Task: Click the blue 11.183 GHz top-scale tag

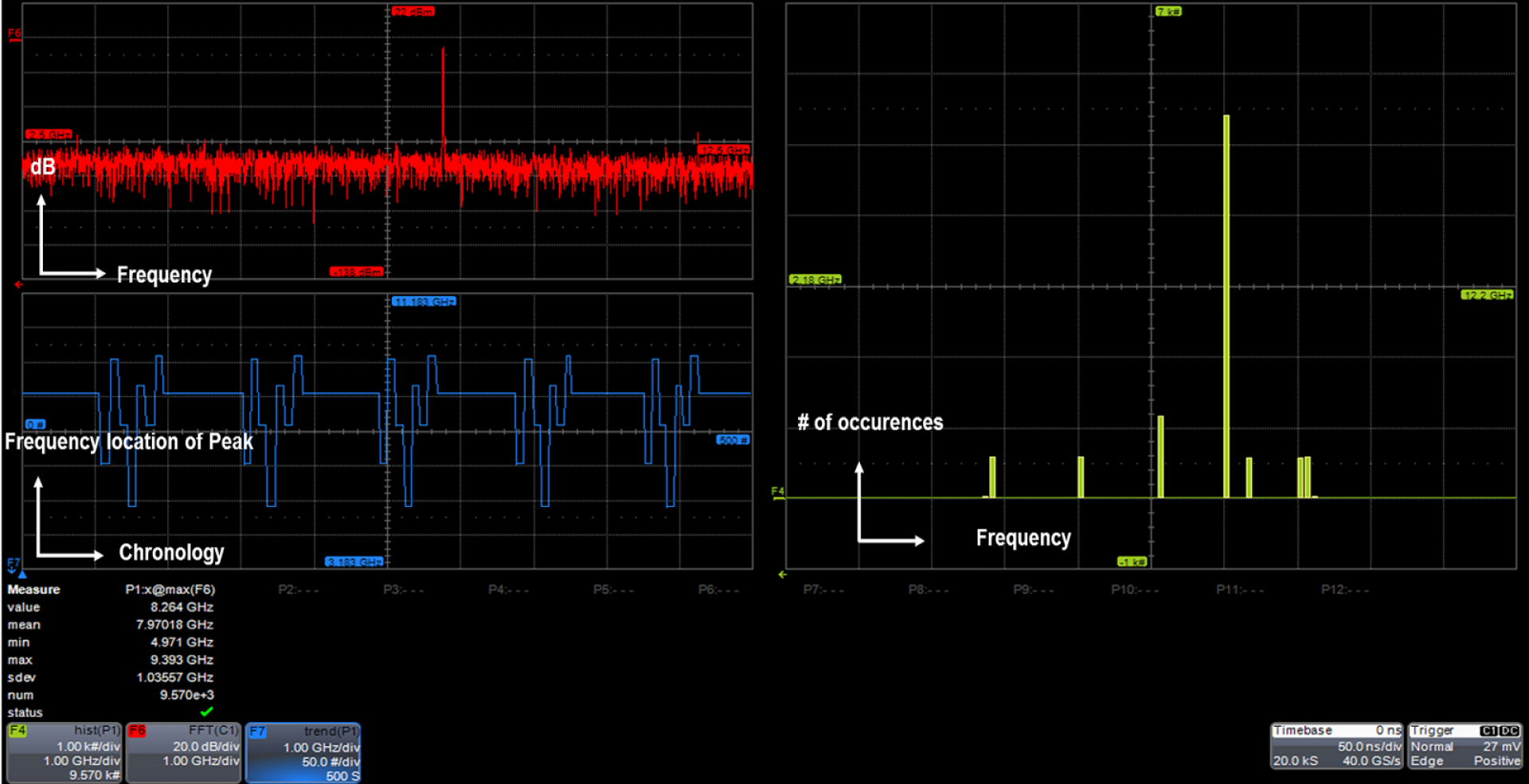Action: coord(424,302)
